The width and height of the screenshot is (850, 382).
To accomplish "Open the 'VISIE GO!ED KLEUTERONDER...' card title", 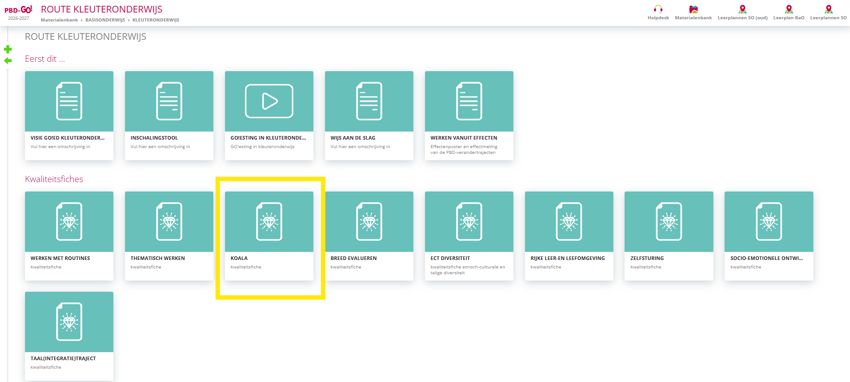I will coord(68,138).
